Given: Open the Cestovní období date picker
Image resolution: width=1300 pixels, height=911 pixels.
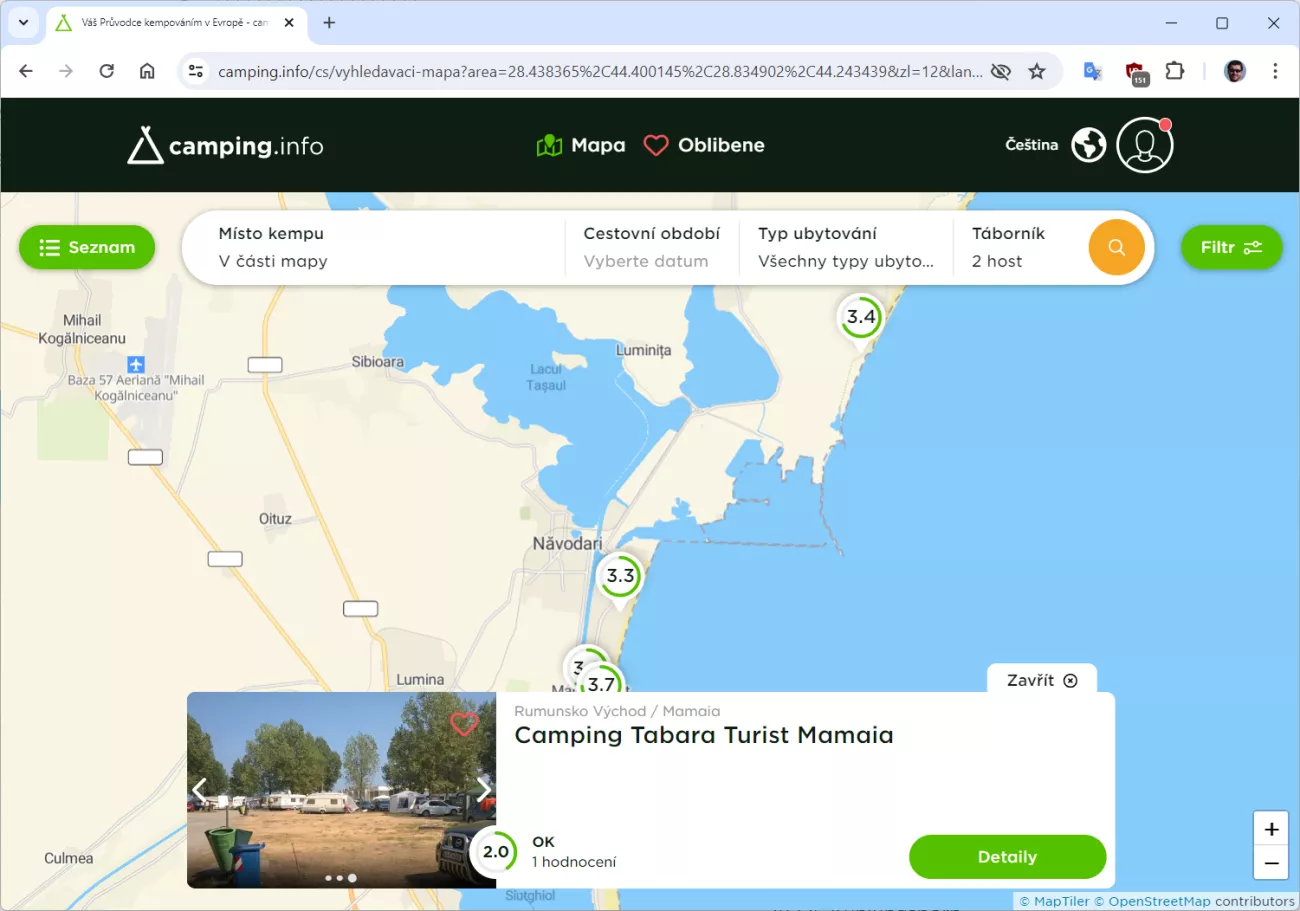Looking at the screenshot, I should (651, 247).
